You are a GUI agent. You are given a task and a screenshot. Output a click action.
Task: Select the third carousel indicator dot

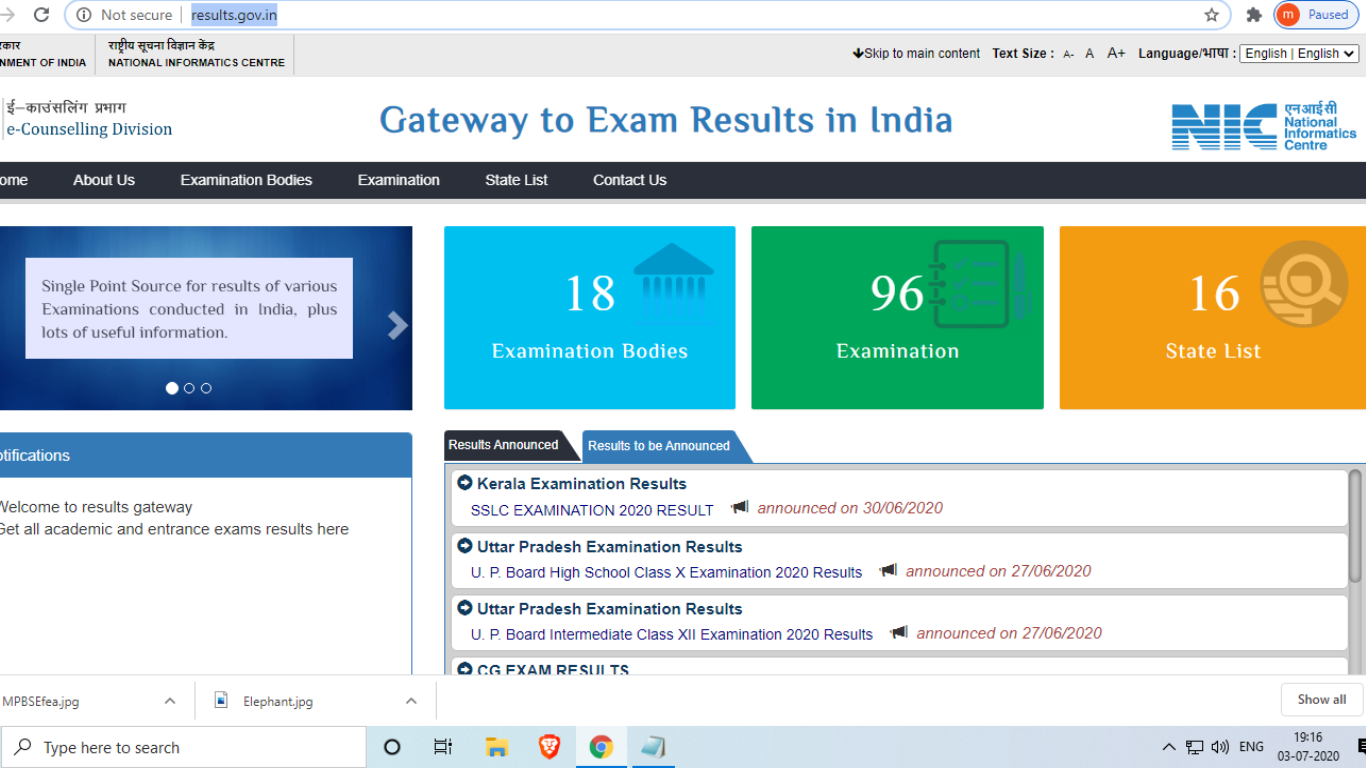tap(206, 388)
